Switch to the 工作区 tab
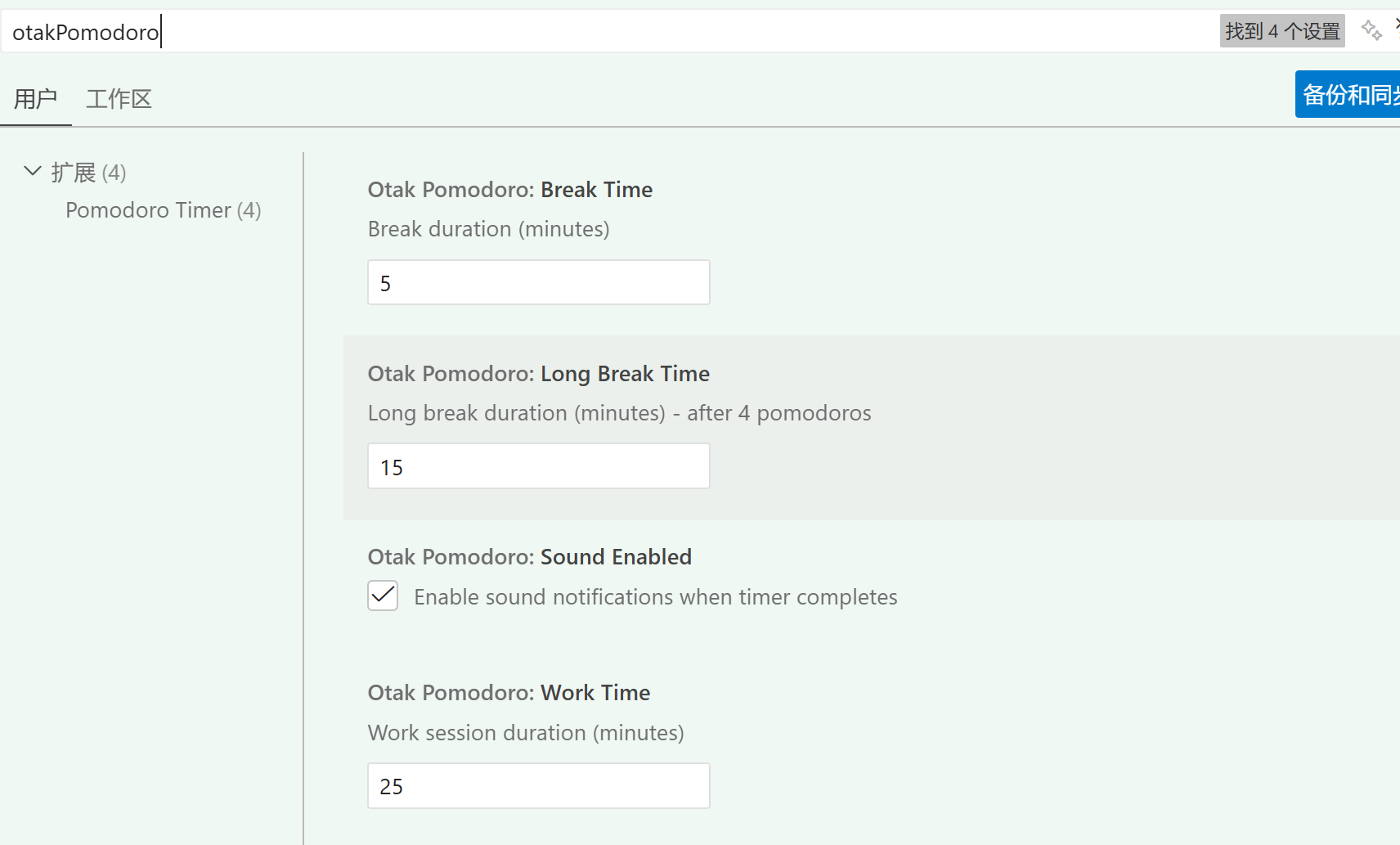1400x845 pixels. (119, 99)
